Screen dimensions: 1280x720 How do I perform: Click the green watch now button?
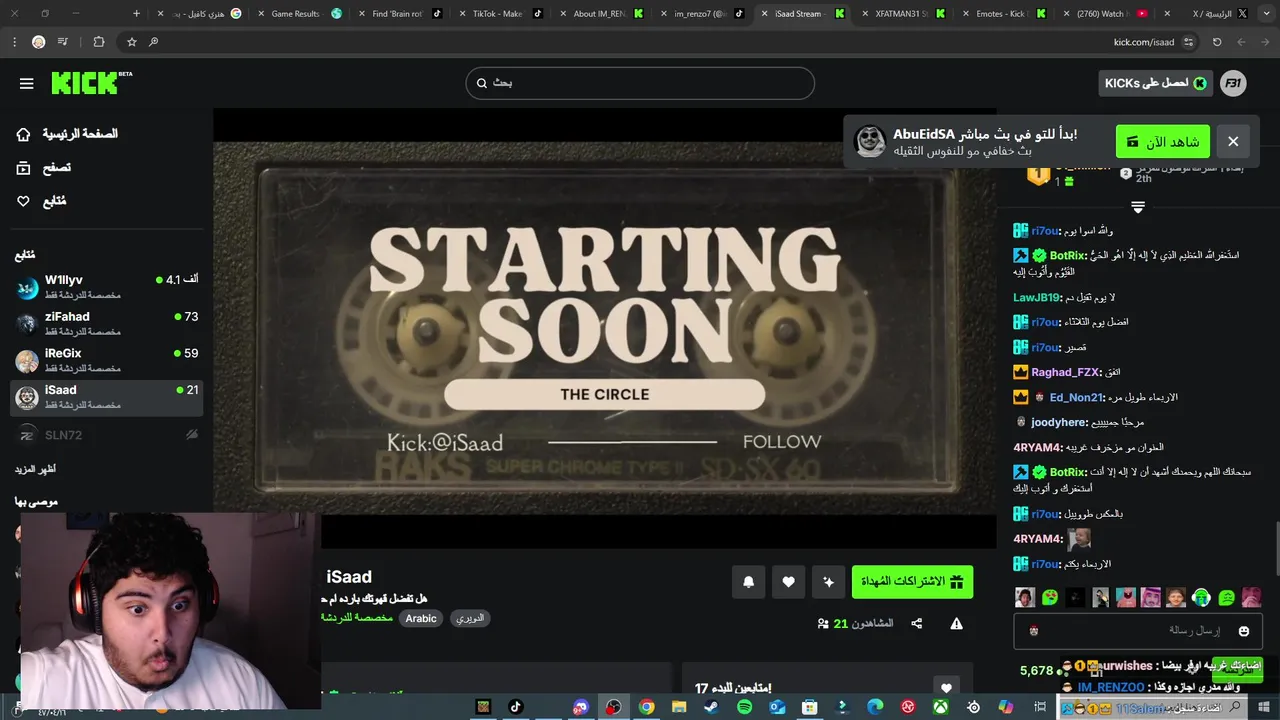pyautogui.click(x=1163, y=141)
